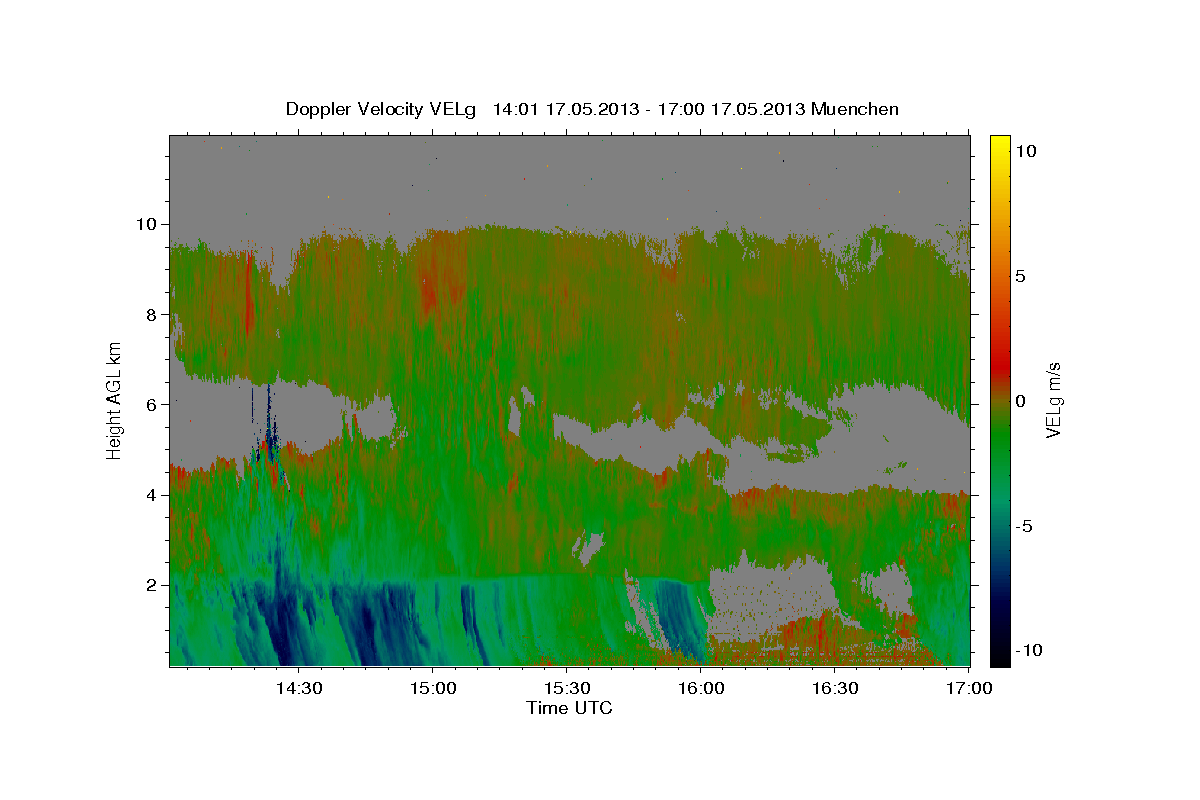The height and width of the screenshot is (800, 1200).
Task: Click the height axis label 10 on the left
Action: 149,224
